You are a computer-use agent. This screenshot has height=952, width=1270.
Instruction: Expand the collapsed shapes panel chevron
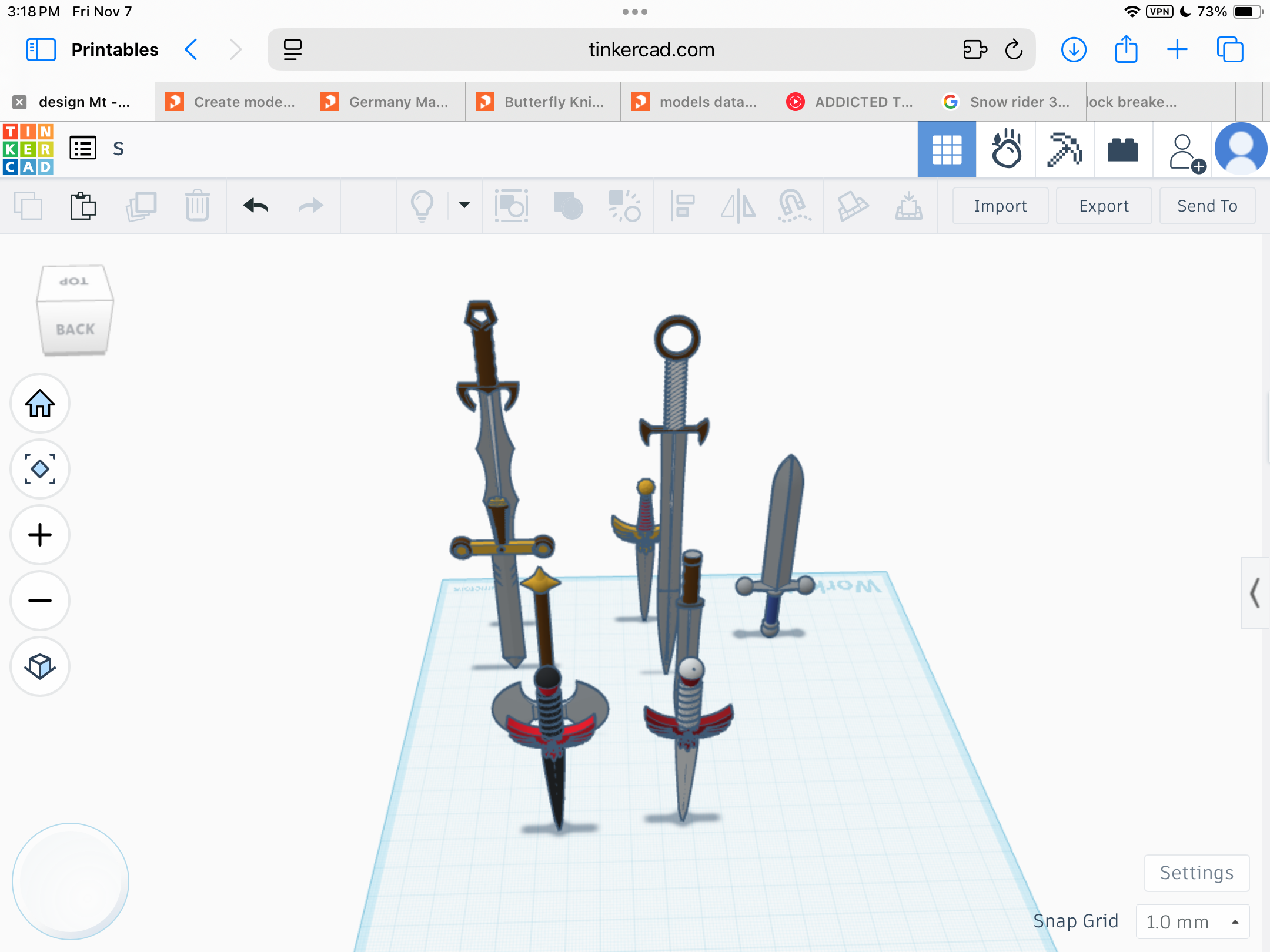(1255, 593)
